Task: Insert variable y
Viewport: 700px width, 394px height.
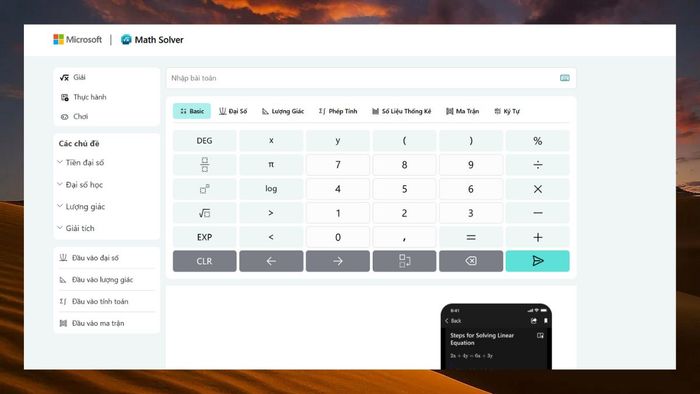Action: (x=338, y=141)
